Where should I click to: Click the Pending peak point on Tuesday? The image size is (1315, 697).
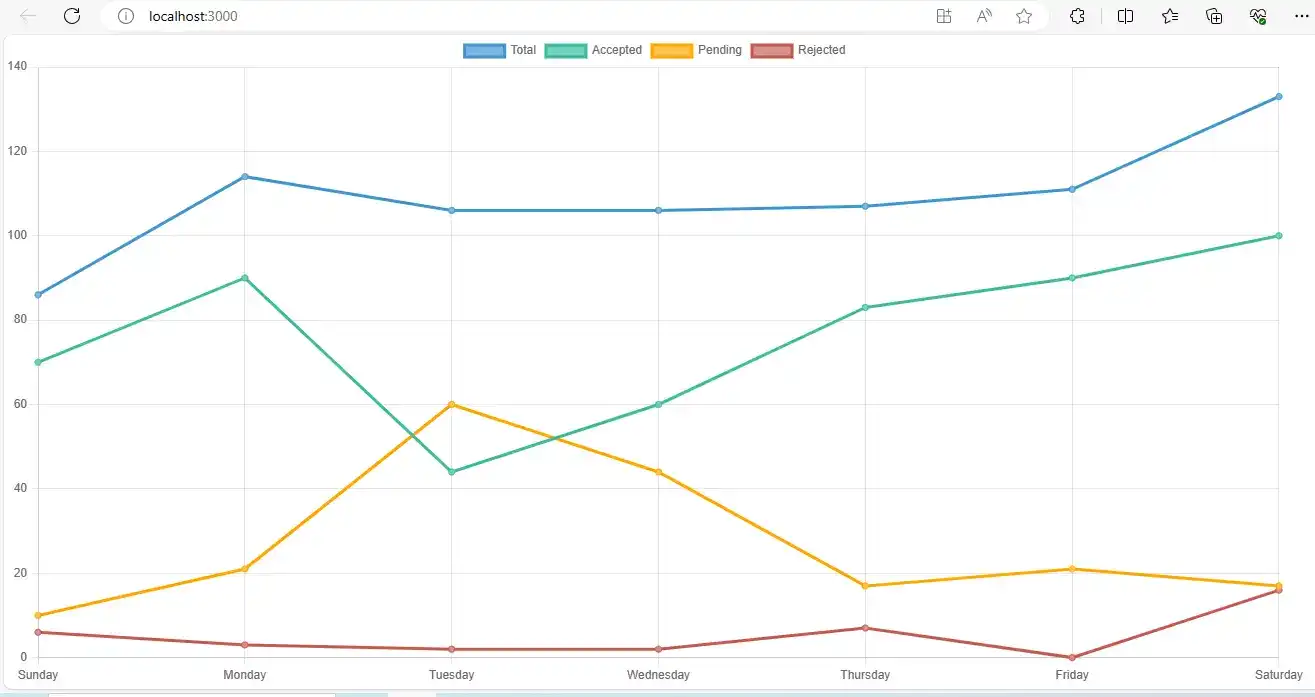(452, 404)
